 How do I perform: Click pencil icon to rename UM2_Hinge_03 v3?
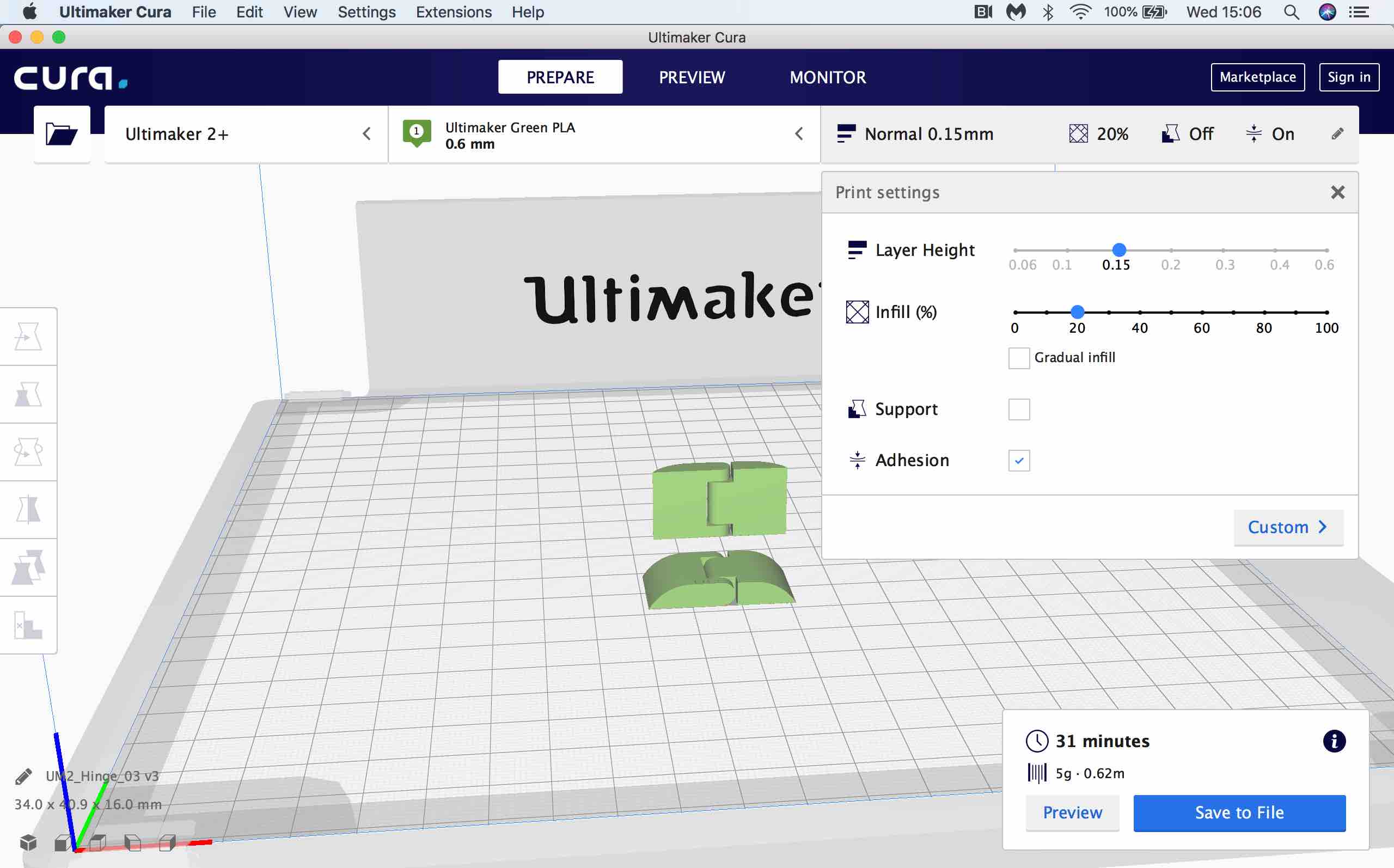(23, 776)
